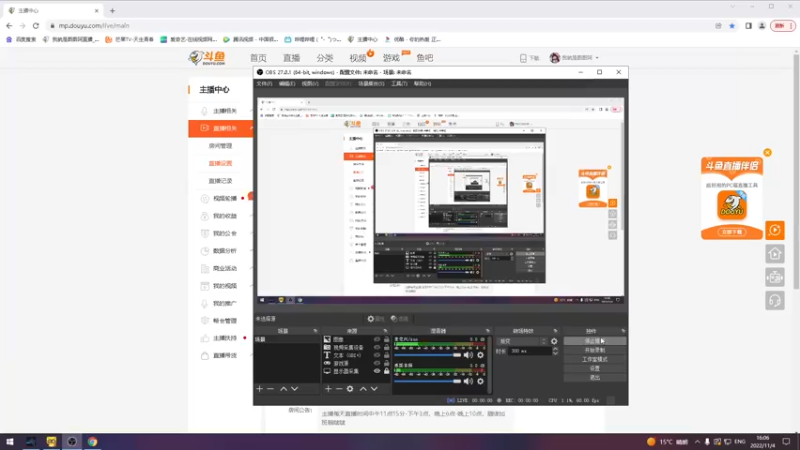Open the scenes dock options arrow
Viewport: 800px width, 450px height.
click(x=315, y=331)
